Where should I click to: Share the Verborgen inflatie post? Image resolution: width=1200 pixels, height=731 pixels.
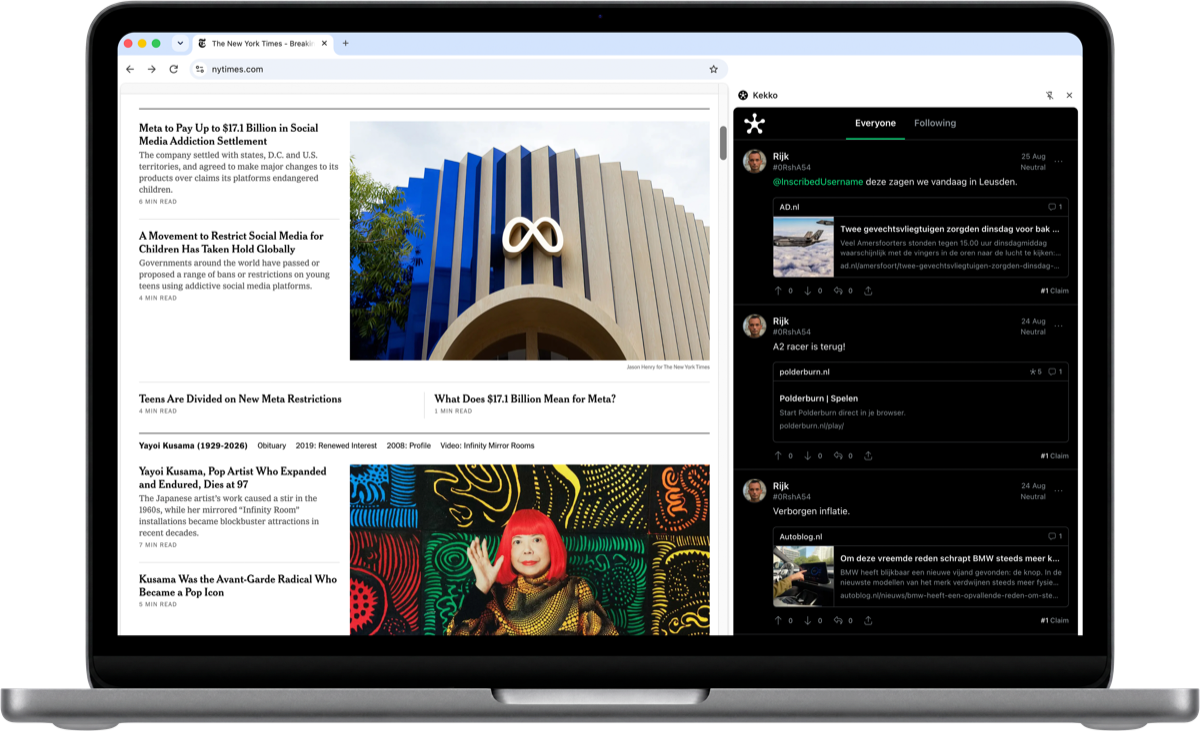coord(868,621)
